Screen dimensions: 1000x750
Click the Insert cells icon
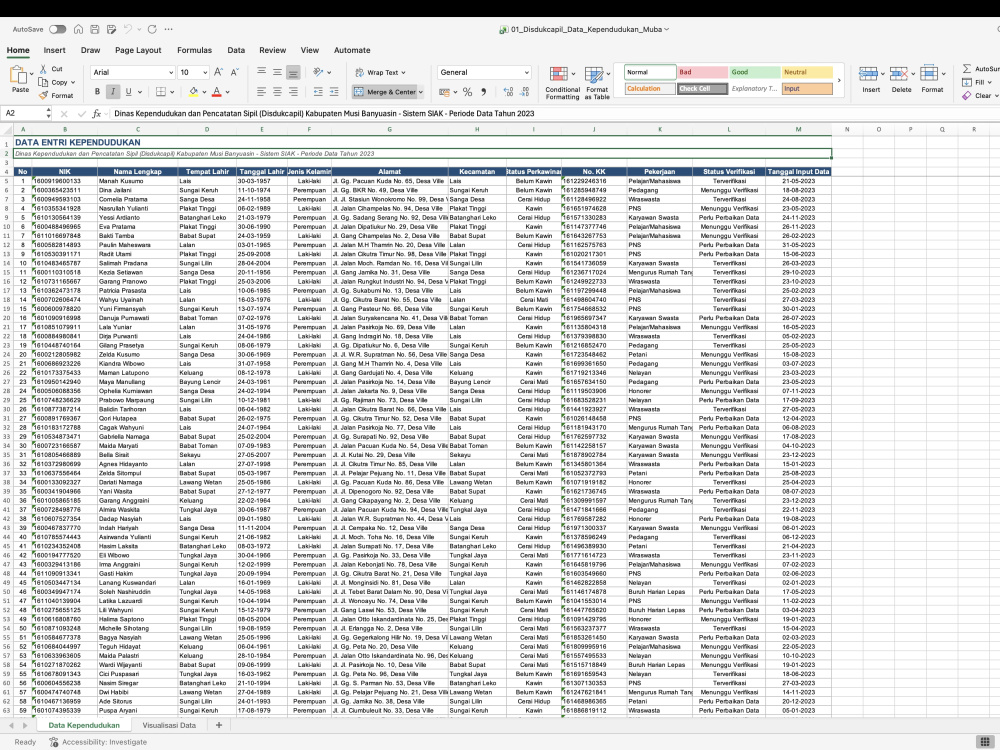click(x=868, y=74)
